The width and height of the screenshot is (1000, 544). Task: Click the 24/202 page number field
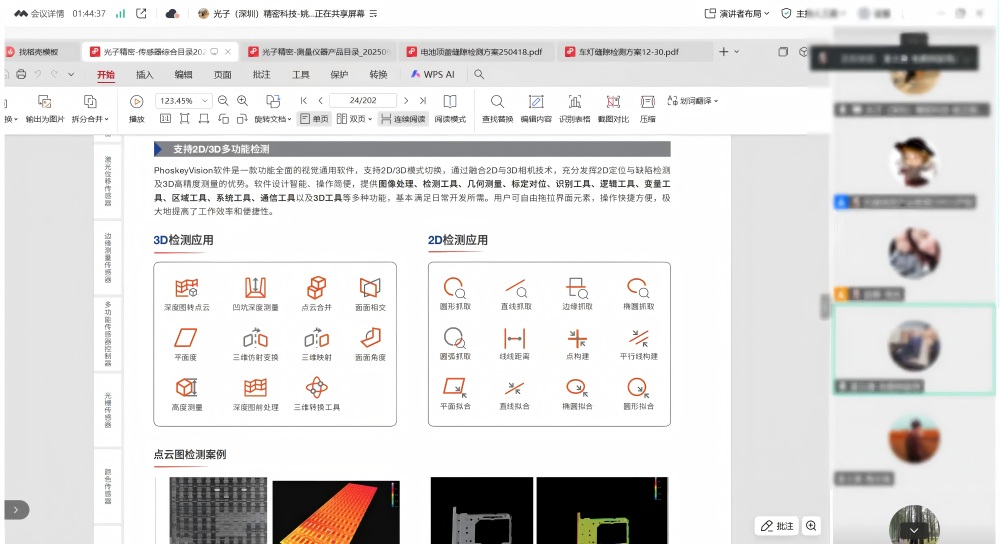click(363, 100)
